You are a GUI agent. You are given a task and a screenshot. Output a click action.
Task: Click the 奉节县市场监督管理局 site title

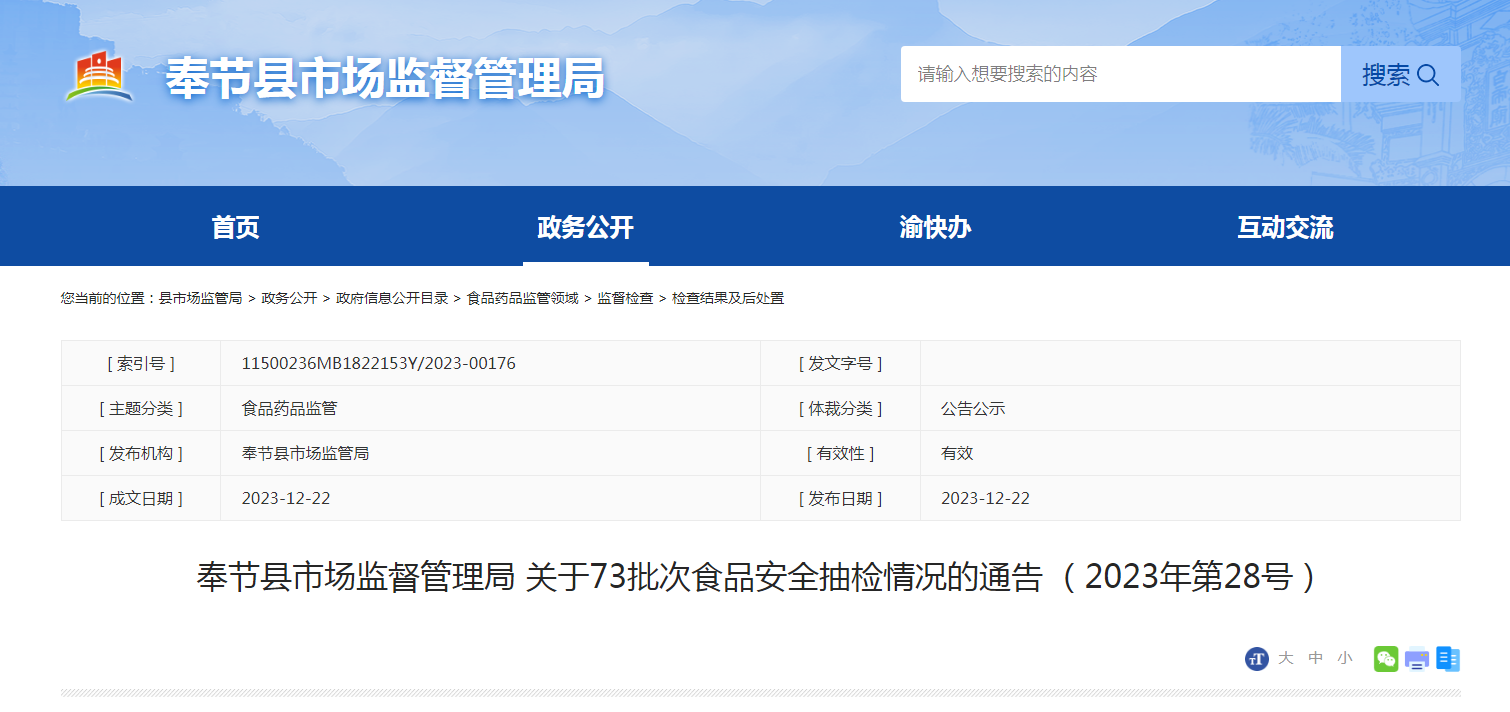click(385, 78)
